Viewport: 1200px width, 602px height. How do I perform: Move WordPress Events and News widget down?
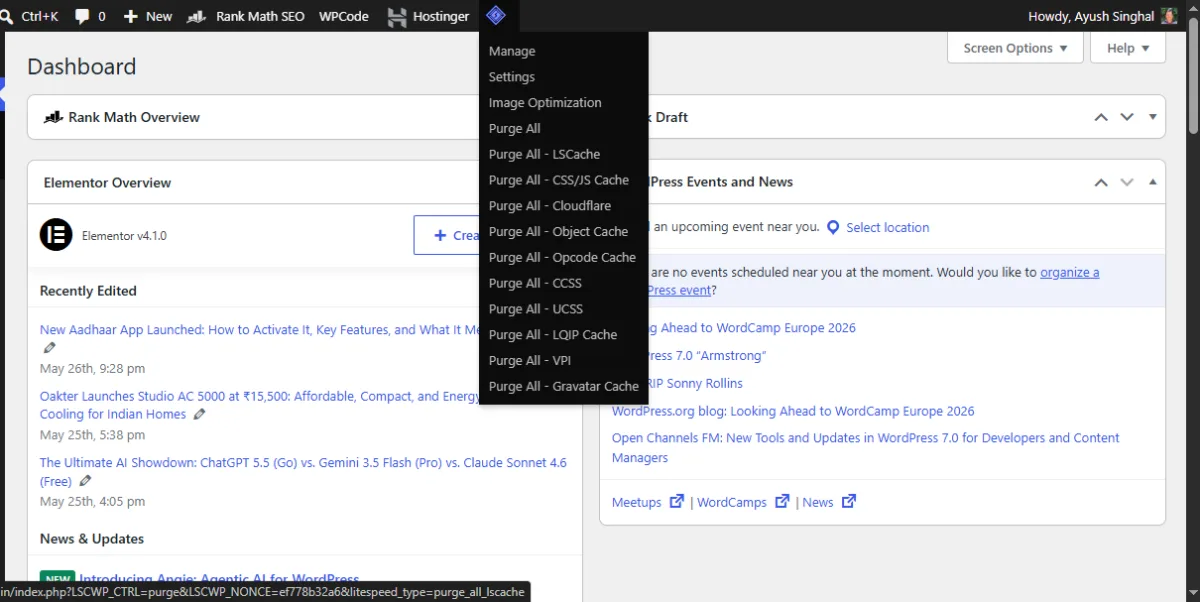point(1127,183)
